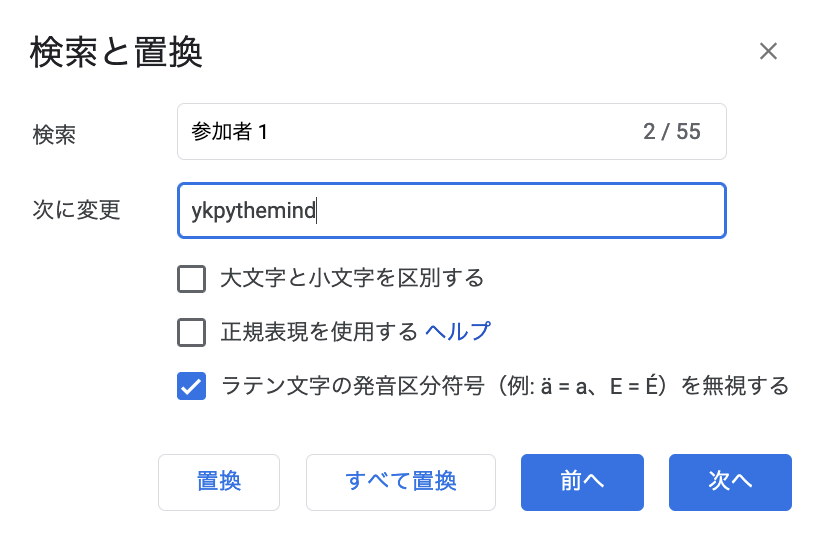Click on the word ykpythemind in replace field
The width and height of the screenshot is (828, 542).
point(253,211)
